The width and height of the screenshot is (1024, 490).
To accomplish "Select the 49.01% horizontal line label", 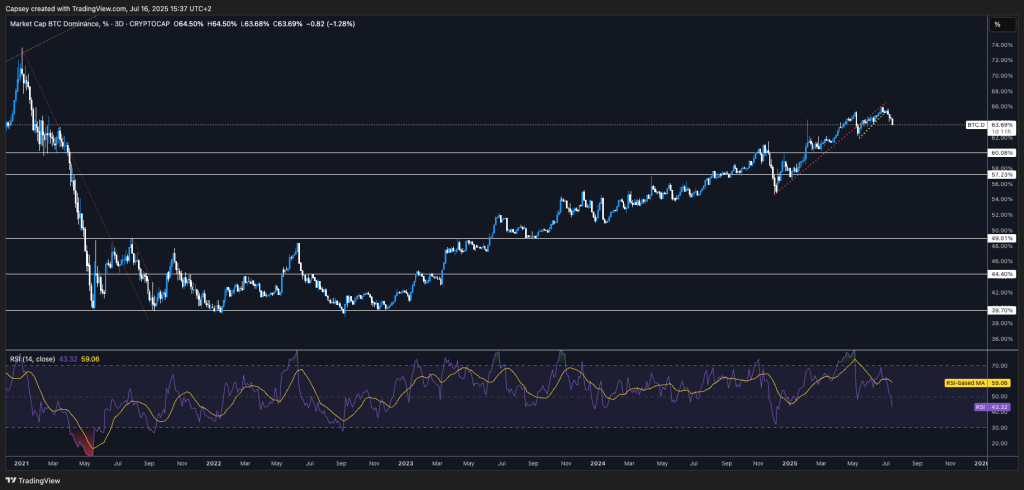I will click(x=1001, y=239).
